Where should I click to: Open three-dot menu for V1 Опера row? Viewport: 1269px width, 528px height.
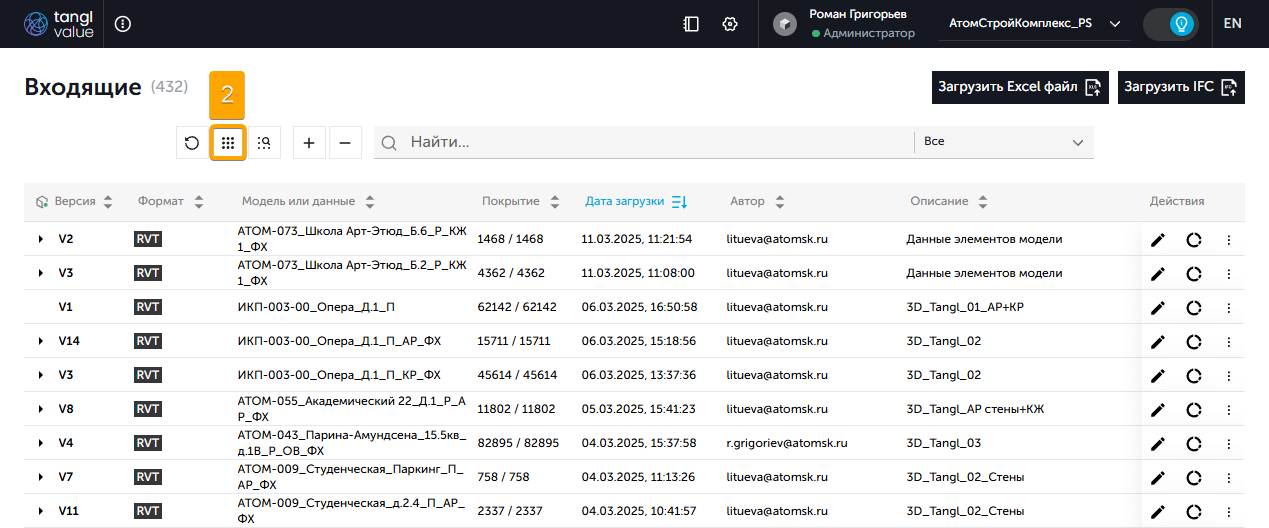[1229, 307]
